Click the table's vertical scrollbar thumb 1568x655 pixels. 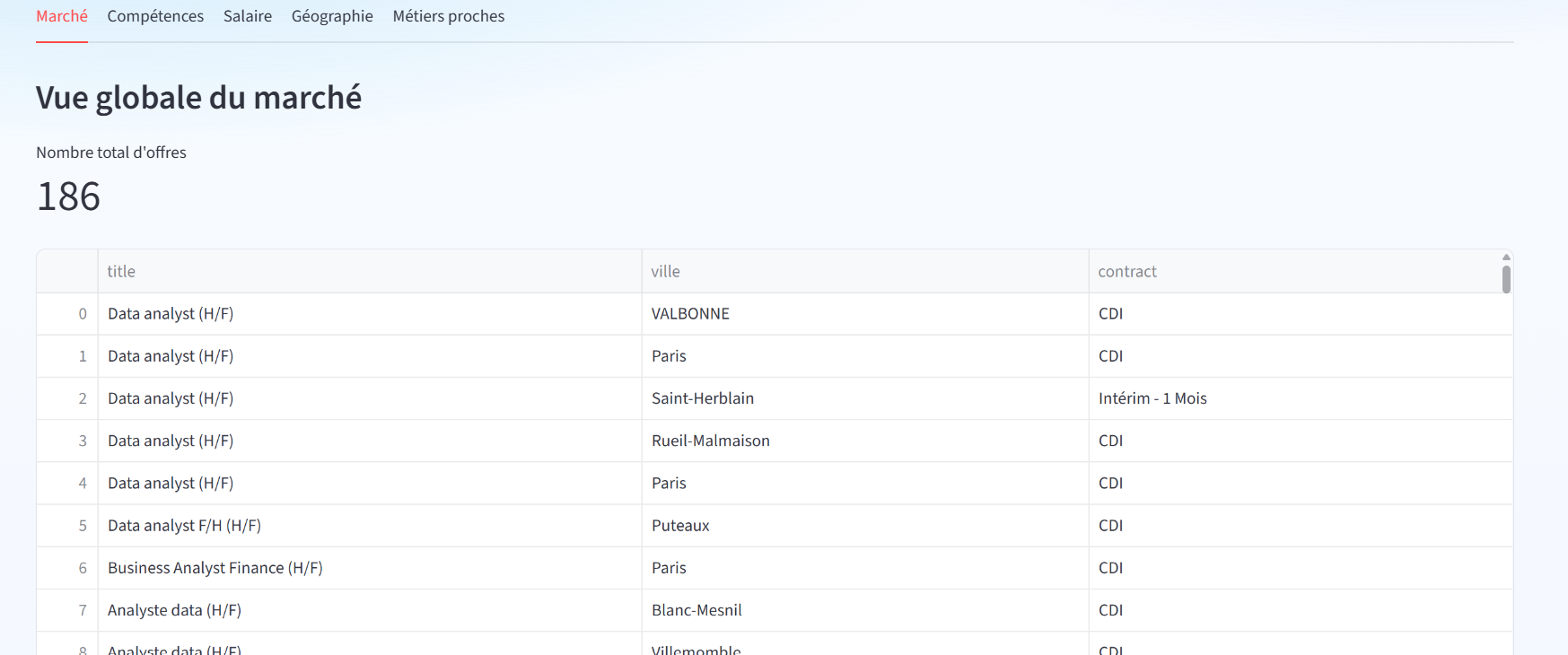coord(1506,279)
